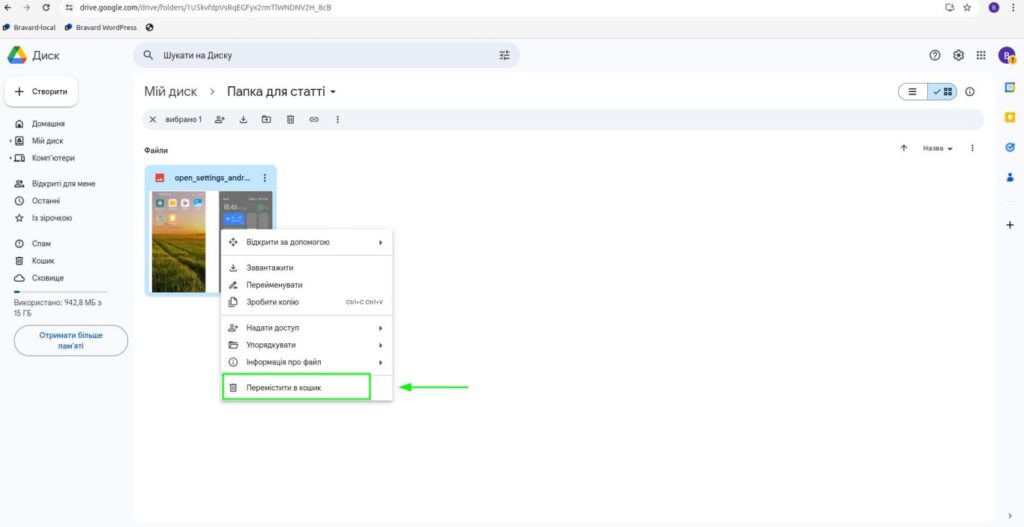This screenshot has width=1024, height=527.
Task: Open file card three-dot menu
Action: 264,178
